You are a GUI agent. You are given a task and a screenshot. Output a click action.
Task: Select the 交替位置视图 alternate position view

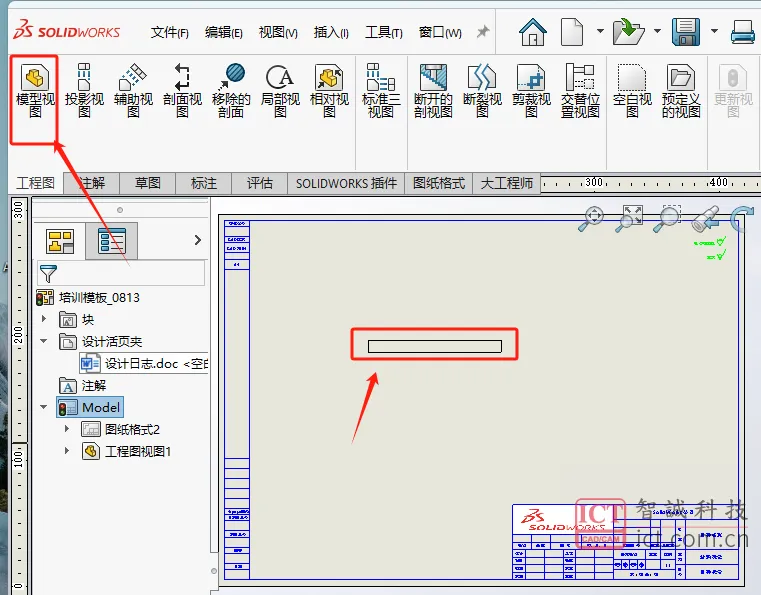pyautogui.click(x=580, y=91)
